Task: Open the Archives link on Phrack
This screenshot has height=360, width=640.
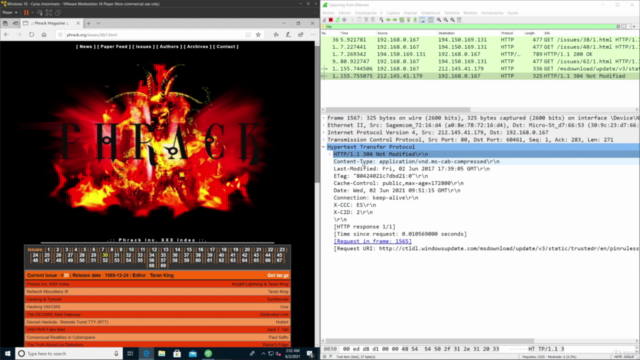Action: coord(197,47)
